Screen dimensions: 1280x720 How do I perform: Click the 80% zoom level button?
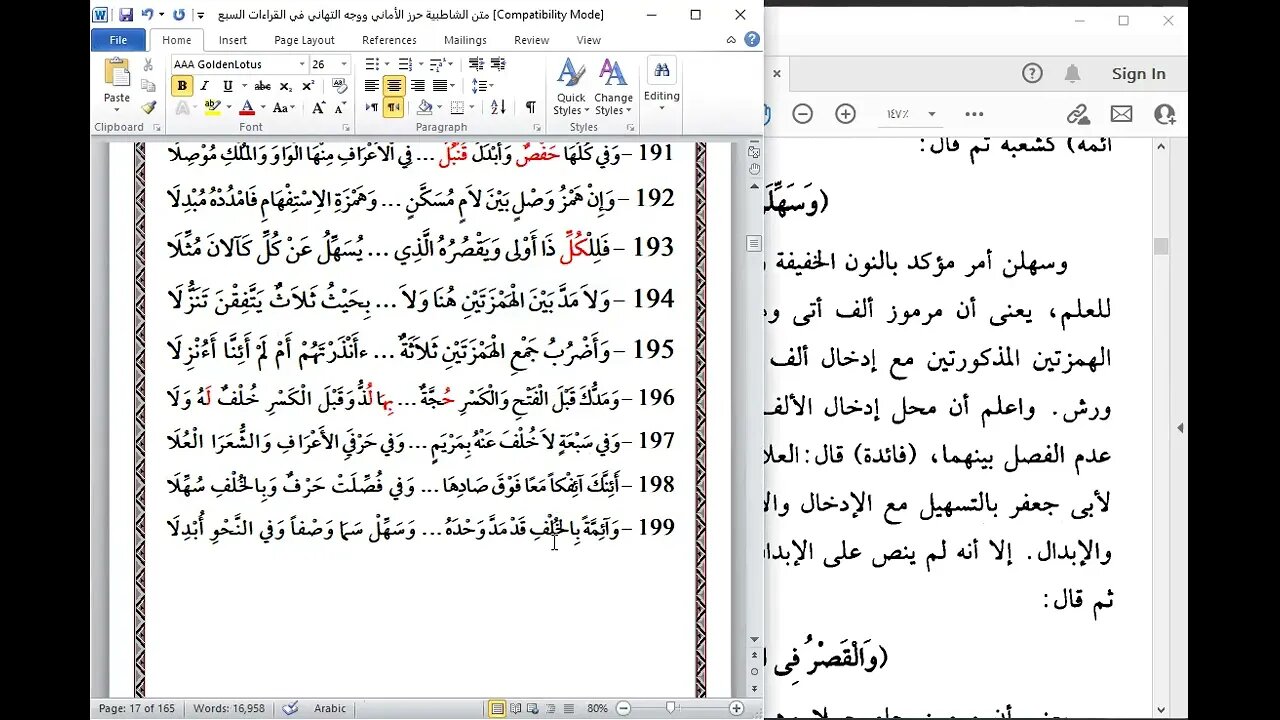click(x=596, y=708)
